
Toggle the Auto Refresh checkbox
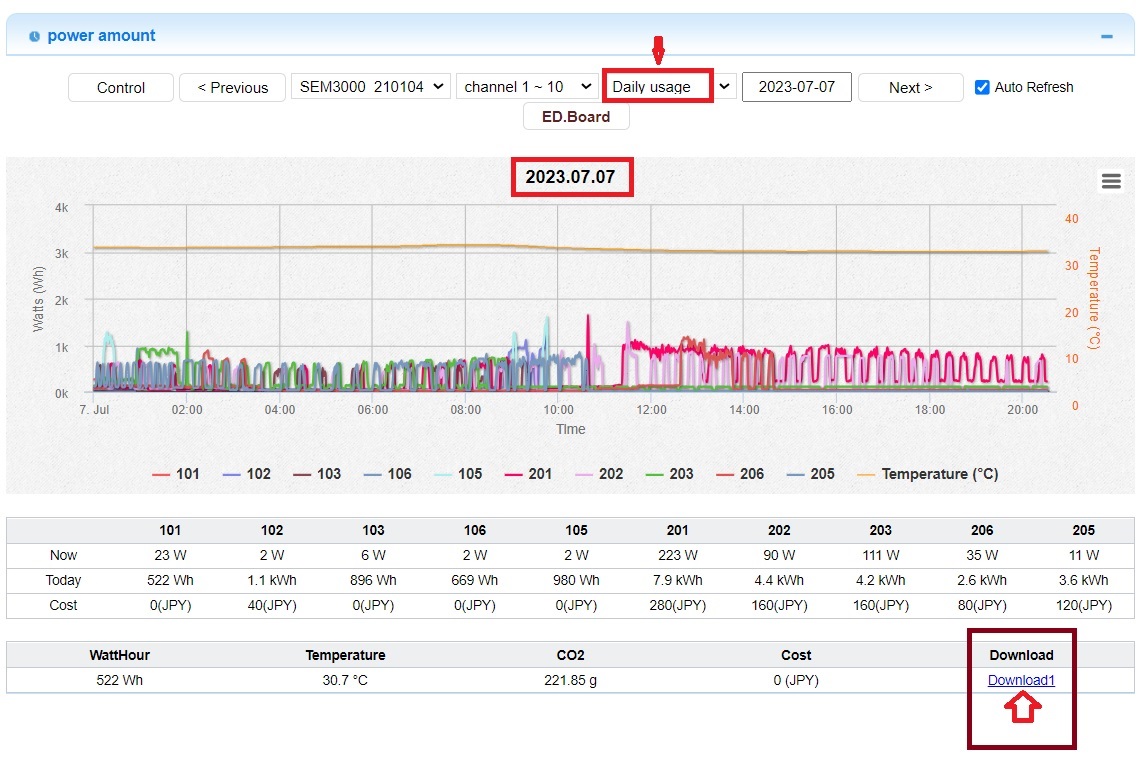tap(982, 87)
